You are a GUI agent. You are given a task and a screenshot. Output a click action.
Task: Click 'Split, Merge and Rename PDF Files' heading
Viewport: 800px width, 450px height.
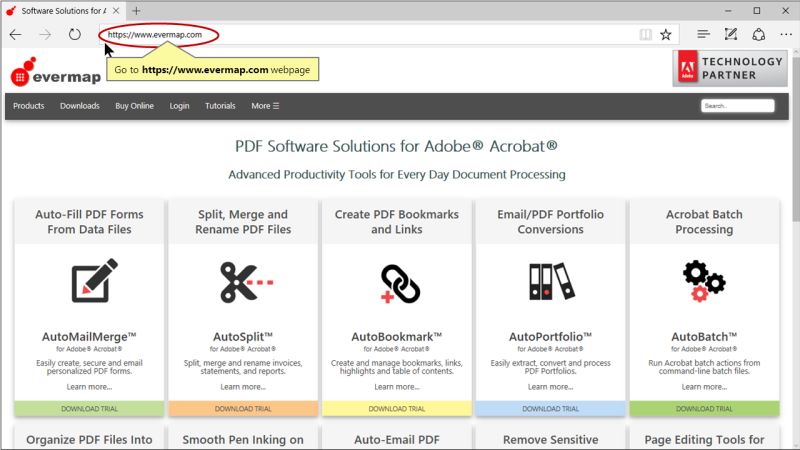pyautogui.click(x=243, y=222)
